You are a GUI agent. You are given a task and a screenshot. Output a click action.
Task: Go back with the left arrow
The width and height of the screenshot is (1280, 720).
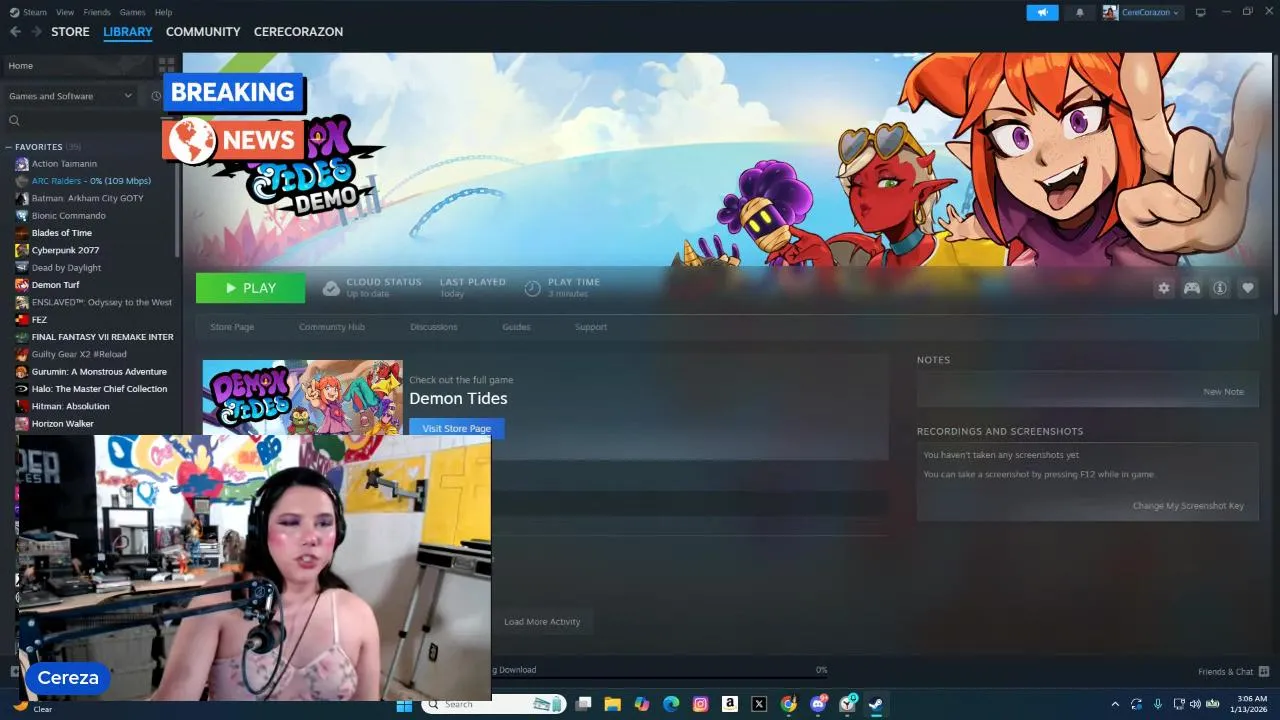[x=15, y=32]
